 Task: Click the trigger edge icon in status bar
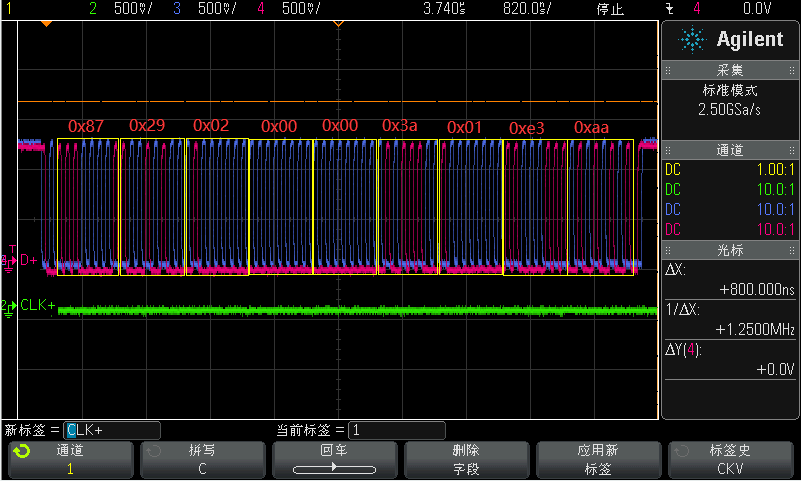click(669, 9)
